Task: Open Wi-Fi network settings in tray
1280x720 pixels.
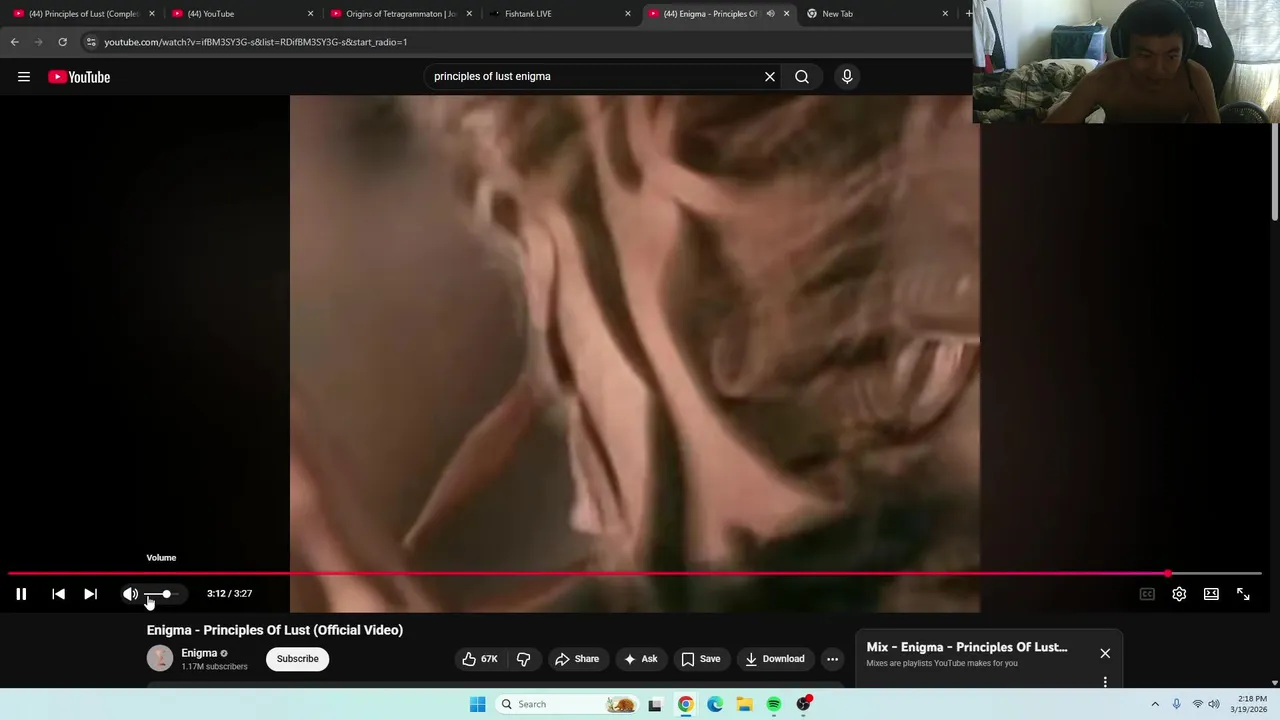Action: coord(1198,704)
